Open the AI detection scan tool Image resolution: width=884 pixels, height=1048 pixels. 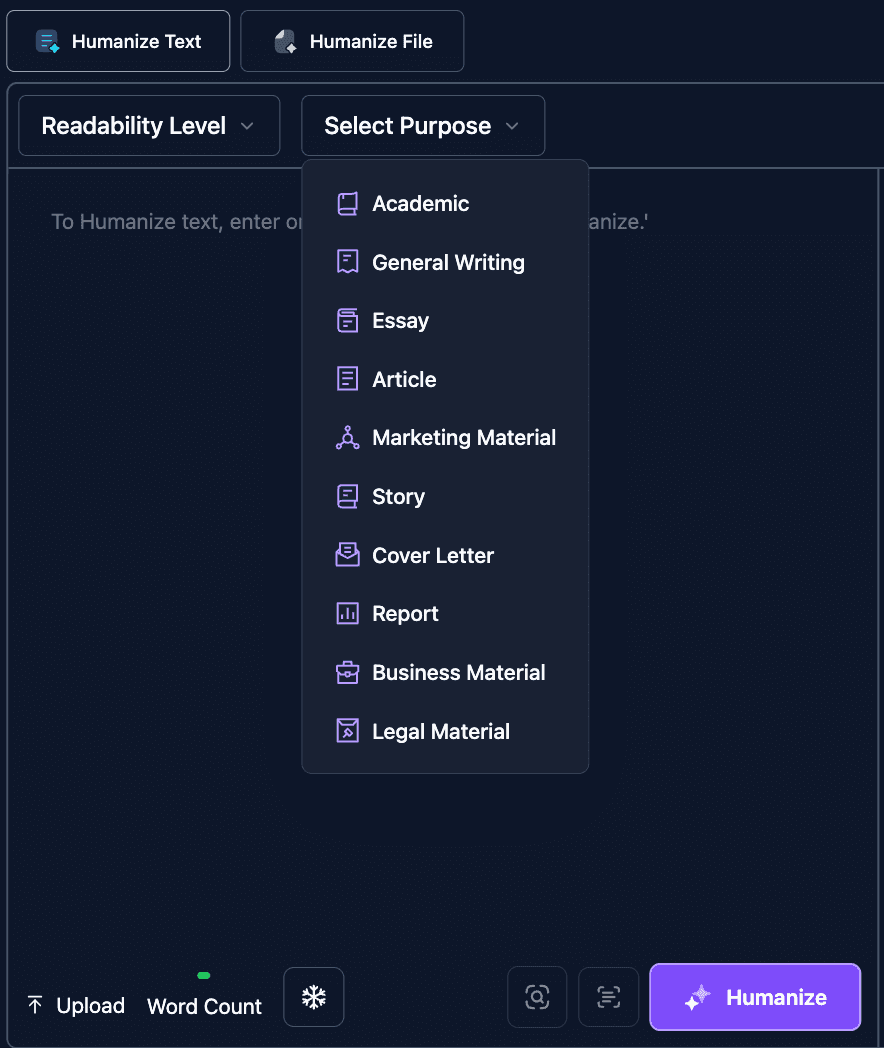tap(537, 997)
